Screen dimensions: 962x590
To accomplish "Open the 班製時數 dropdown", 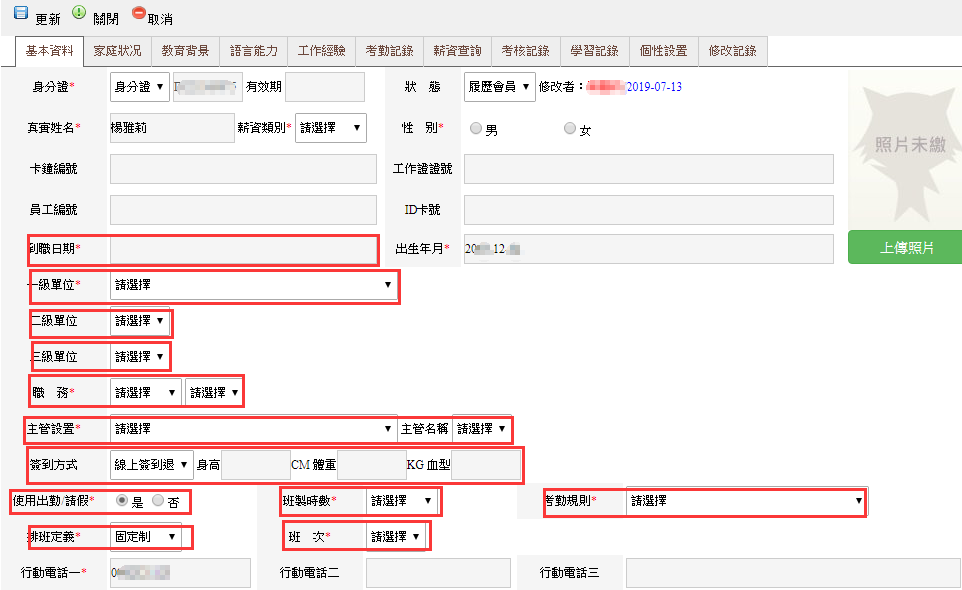I will click(401, 500).
